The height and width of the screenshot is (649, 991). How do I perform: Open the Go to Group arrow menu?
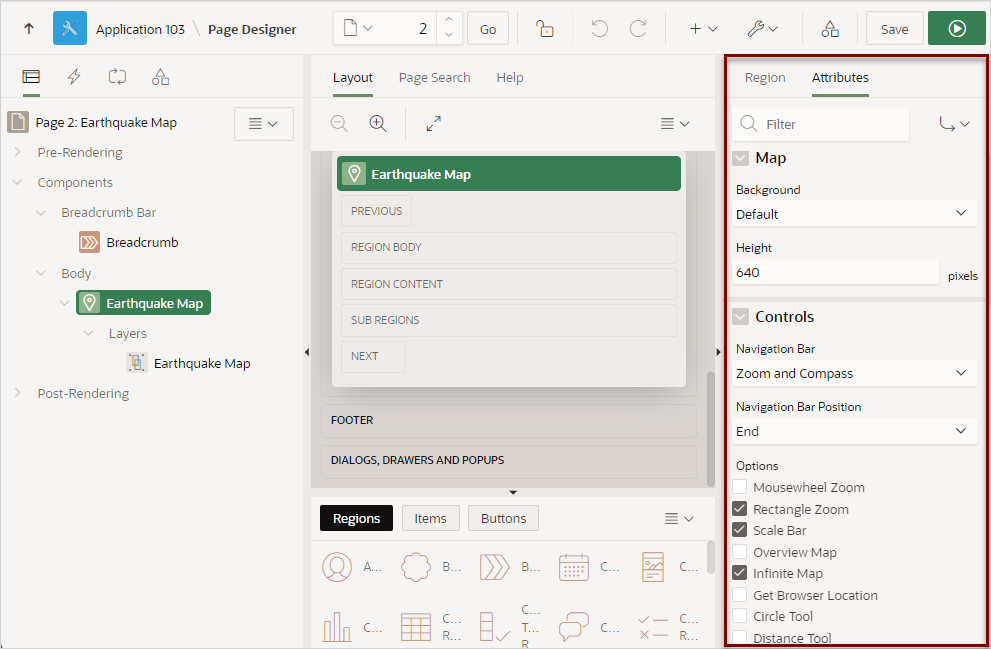click(954, 123)
